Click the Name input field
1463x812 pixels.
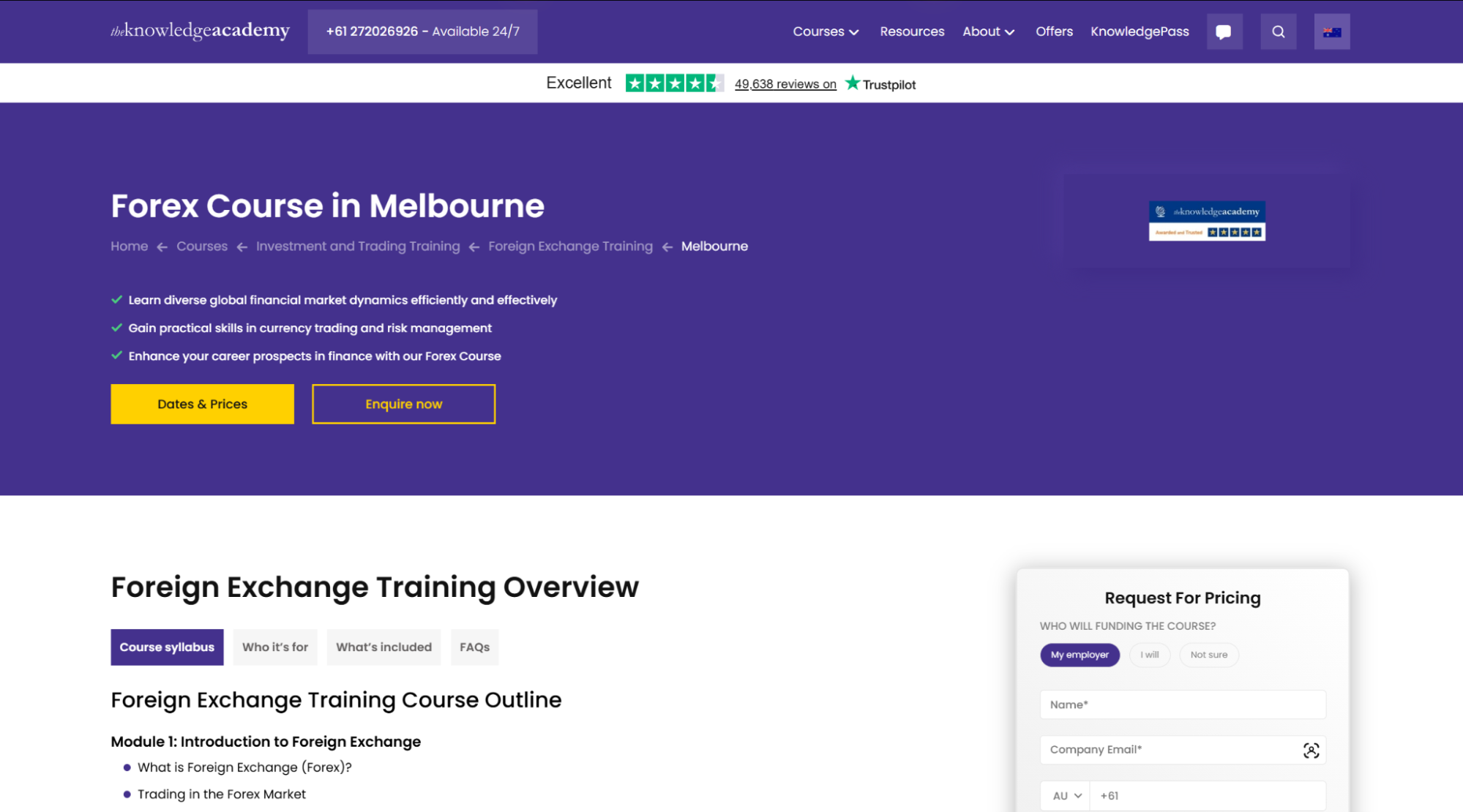1182,704
